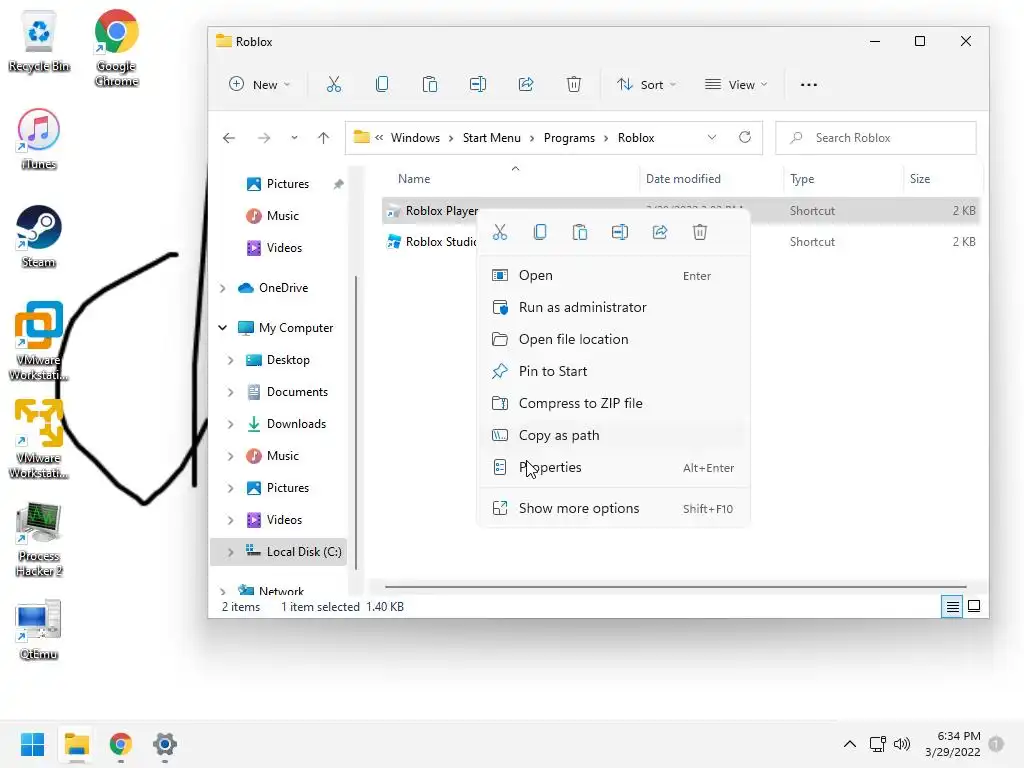
Task: Click the Search Roblox input field
Action: pos(876,138)
